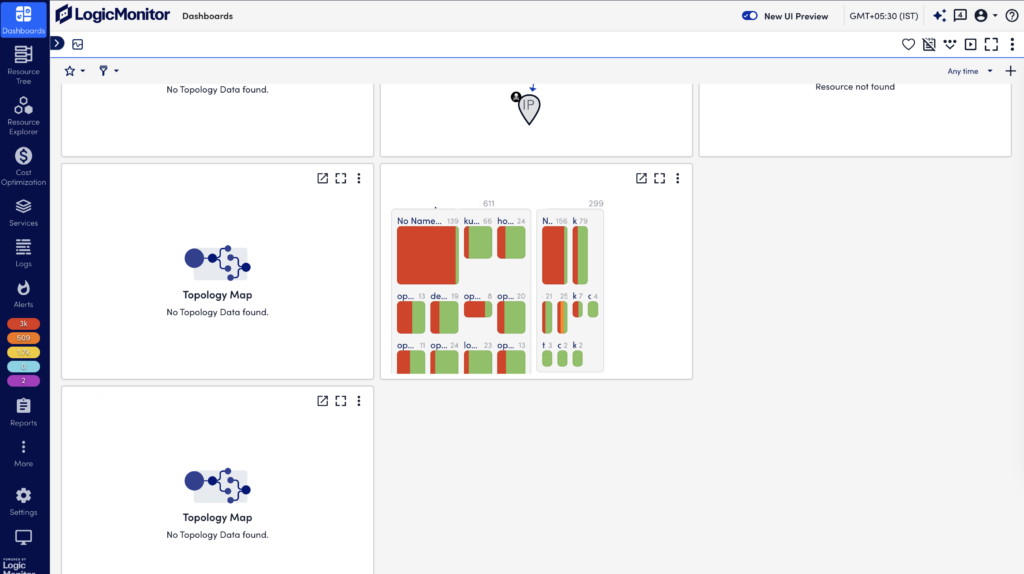Click the add widget plus button

click(x=1010, y=71)
